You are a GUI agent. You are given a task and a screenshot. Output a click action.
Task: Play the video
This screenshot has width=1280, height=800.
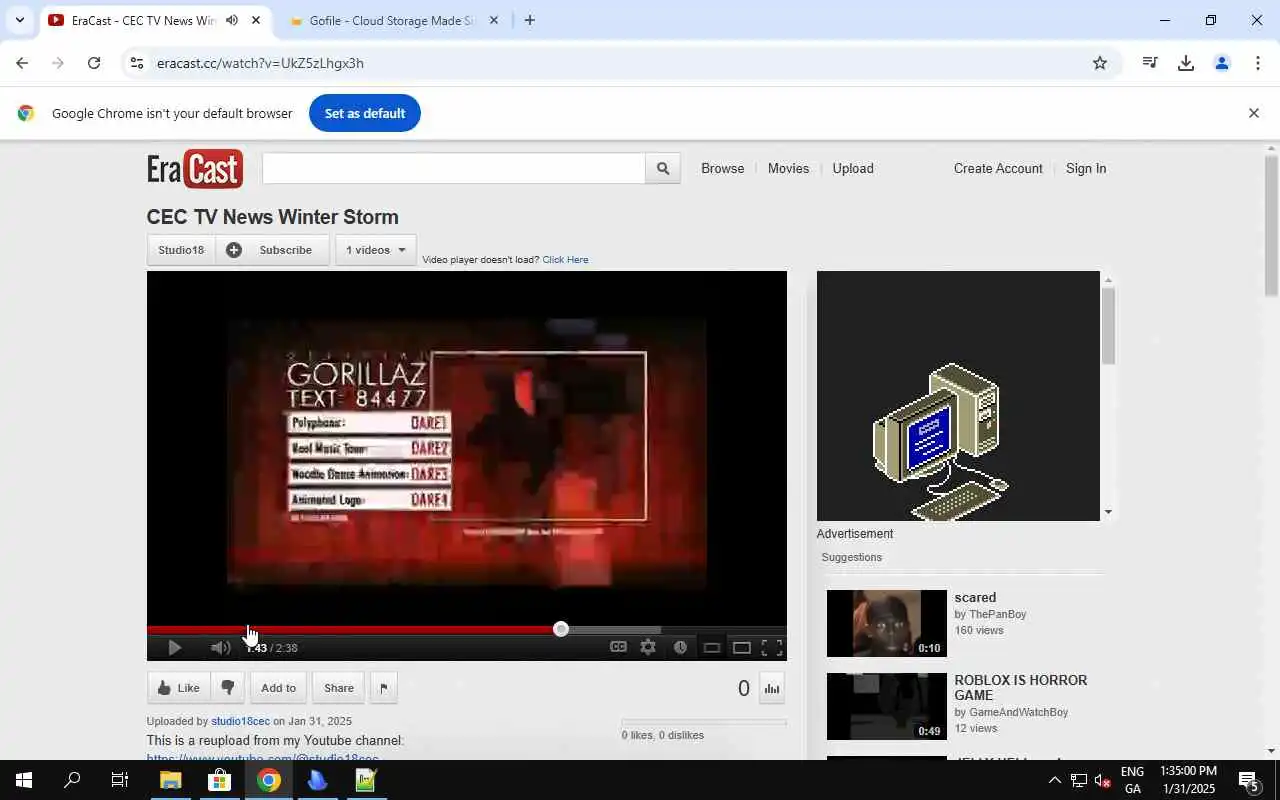[x=174, y=648]
